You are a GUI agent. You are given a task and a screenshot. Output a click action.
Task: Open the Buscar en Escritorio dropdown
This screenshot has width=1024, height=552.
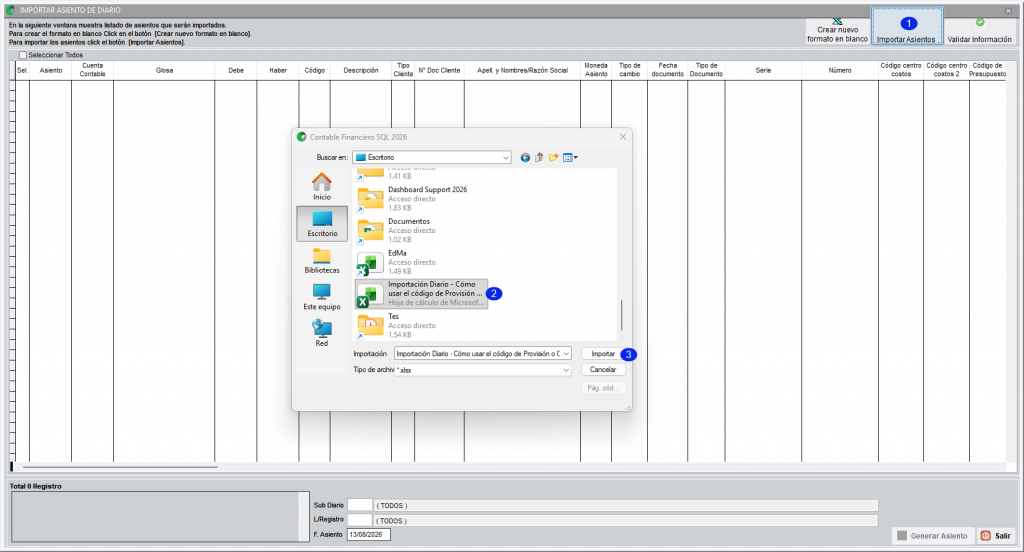505,157
